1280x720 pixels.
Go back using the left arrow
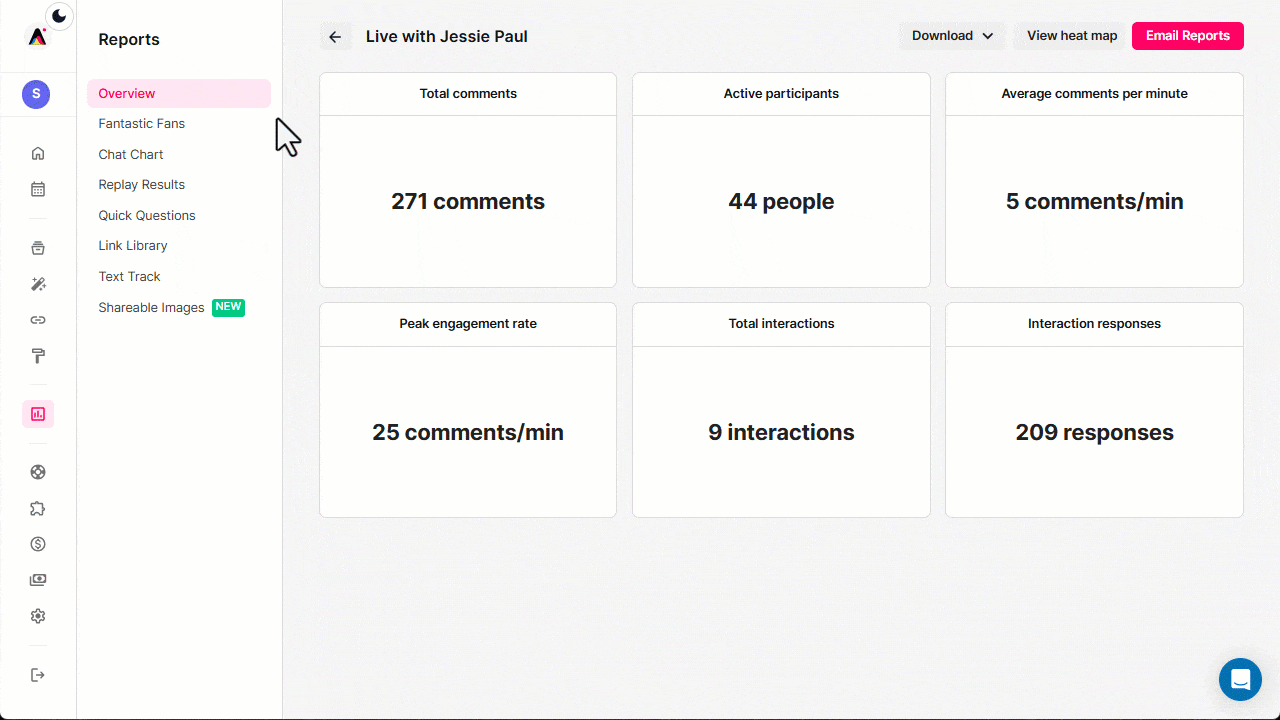pyautogui.click(x=335, y=37)
